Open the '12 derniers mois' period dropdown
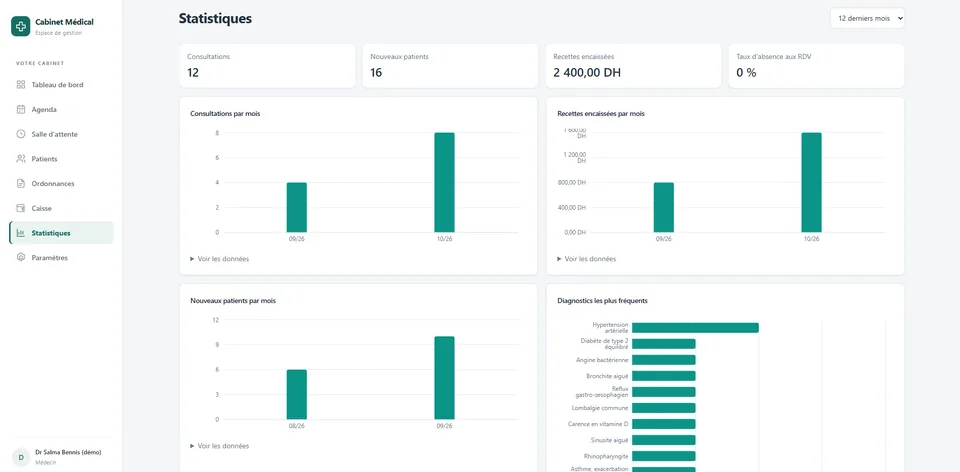Screen dimensions: 960x472 coord(867,18)
